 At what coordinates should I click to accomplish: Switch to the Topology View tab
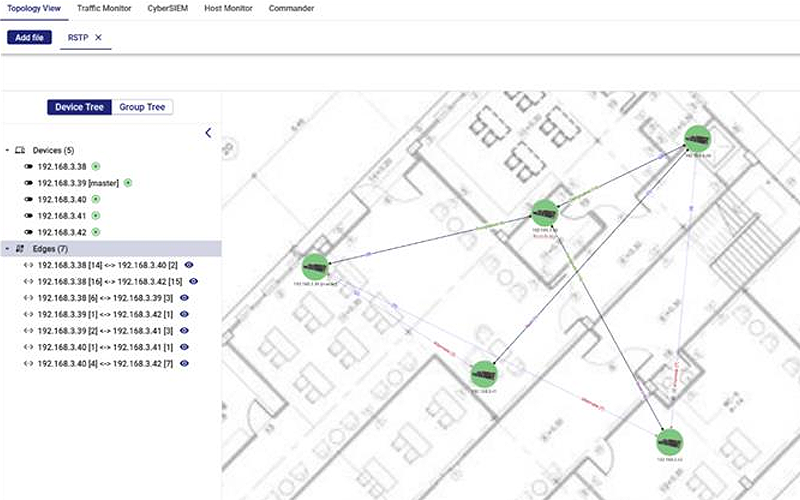[x=34, y=8]
